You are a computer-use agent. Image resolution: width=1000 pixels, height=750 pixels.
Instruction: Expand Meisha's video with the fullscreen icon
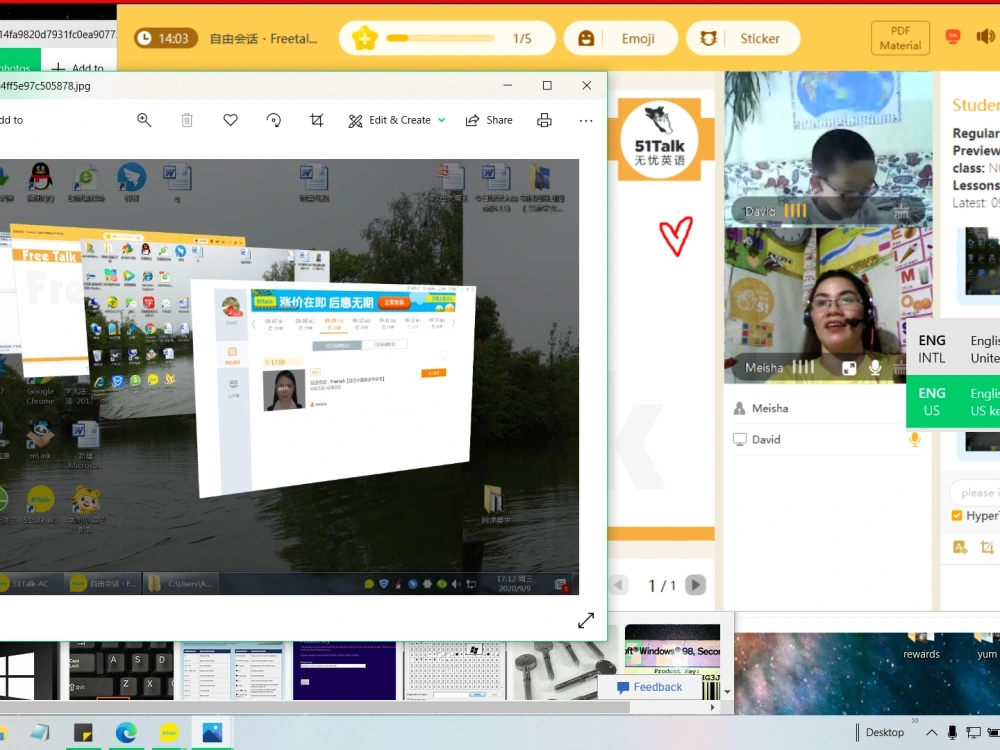[849, 368]
